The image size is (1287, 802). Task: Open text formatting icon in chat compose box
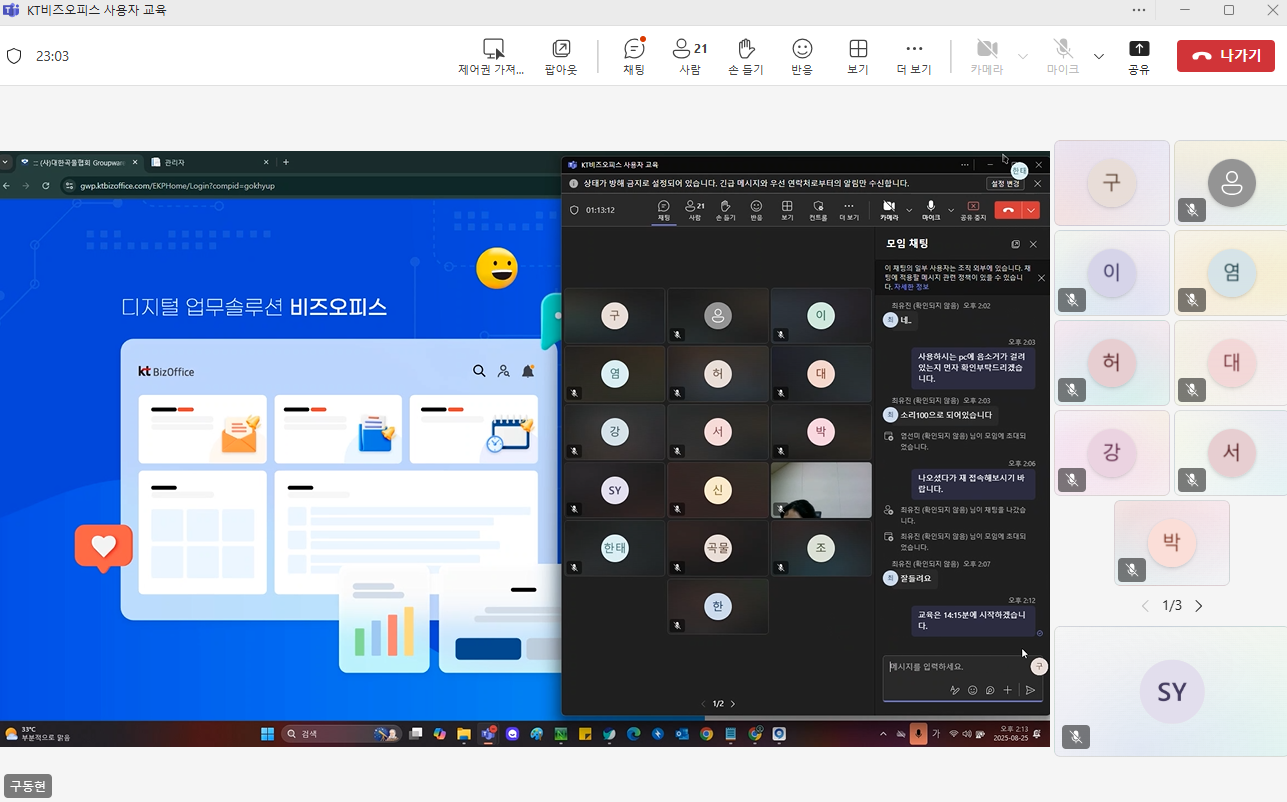tap(955, 690)
